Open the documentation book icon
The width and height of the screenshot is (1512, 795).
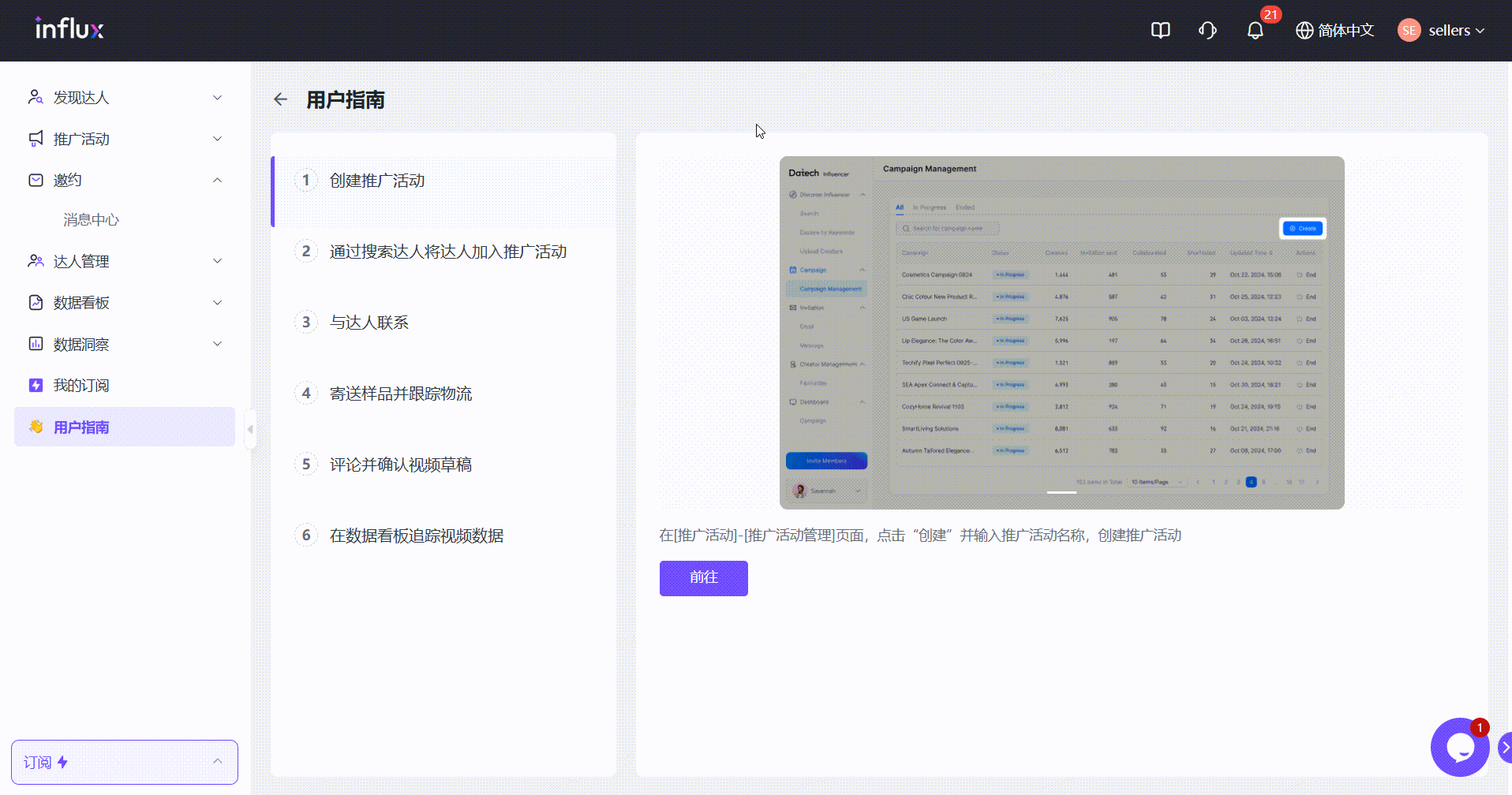pyautogui.click(x=1160, y=31)
